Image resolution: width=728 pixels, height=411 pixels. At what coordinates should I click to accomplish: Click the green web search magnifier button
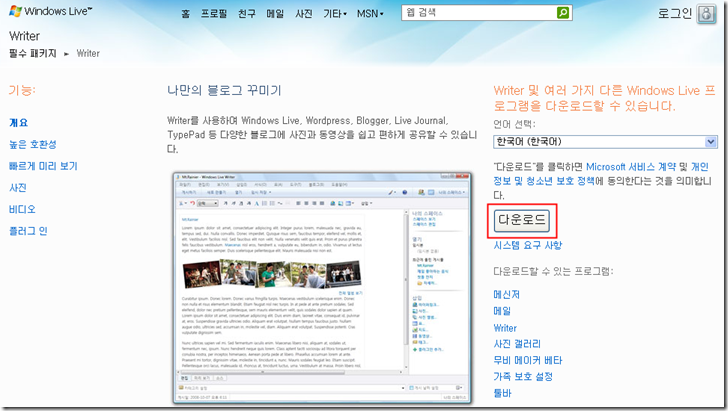[563, 13]
